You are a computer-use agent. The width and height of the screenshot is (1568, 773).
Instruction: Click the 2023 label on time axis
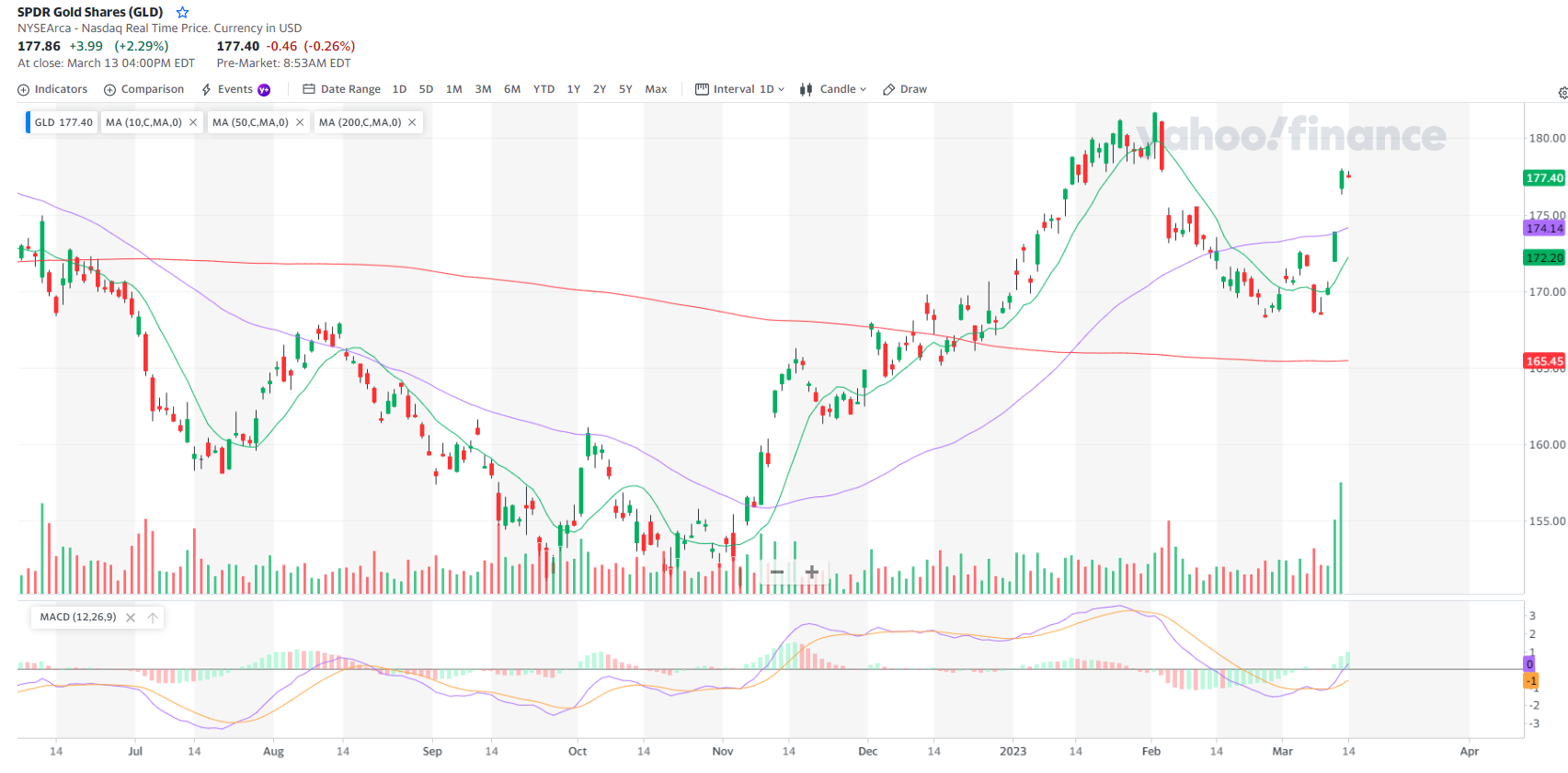(1013, 751)
